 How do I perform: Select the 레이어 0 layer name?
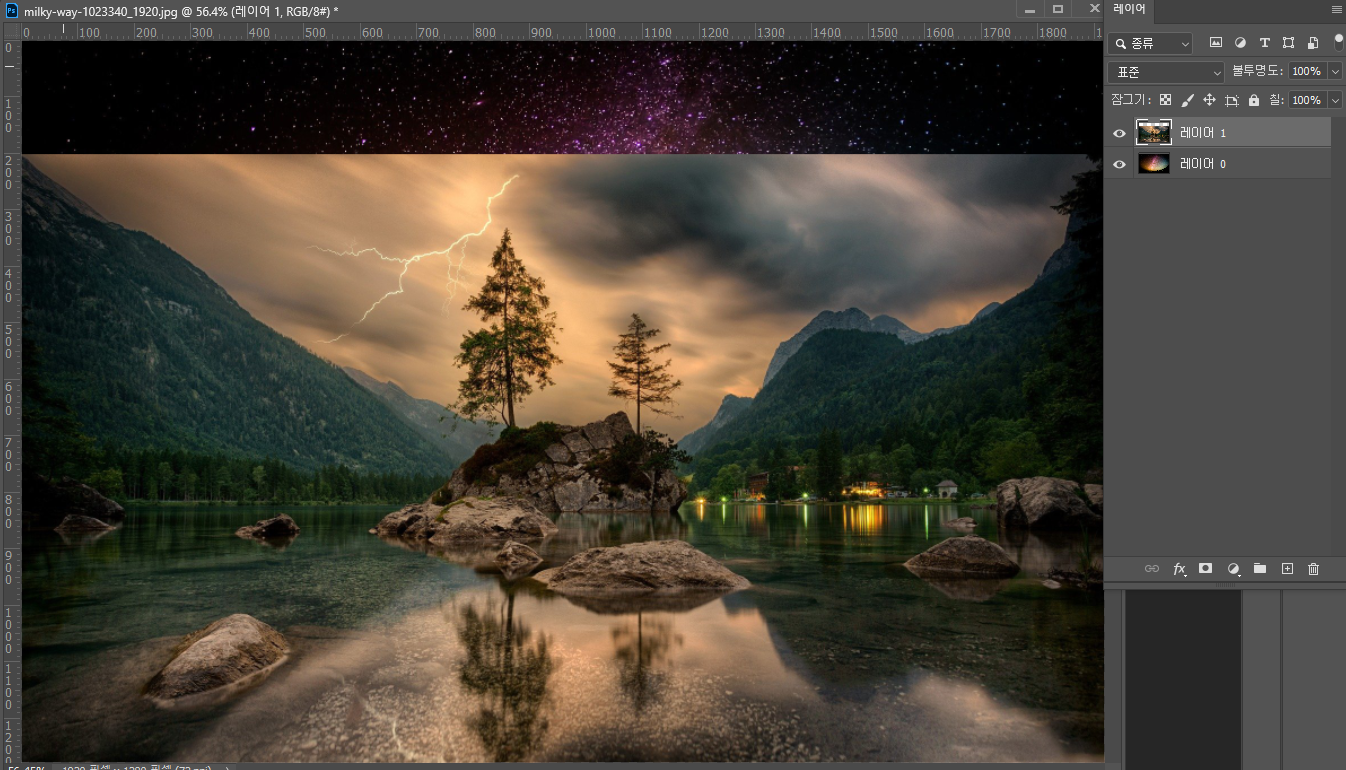(x=1203, y=164)
